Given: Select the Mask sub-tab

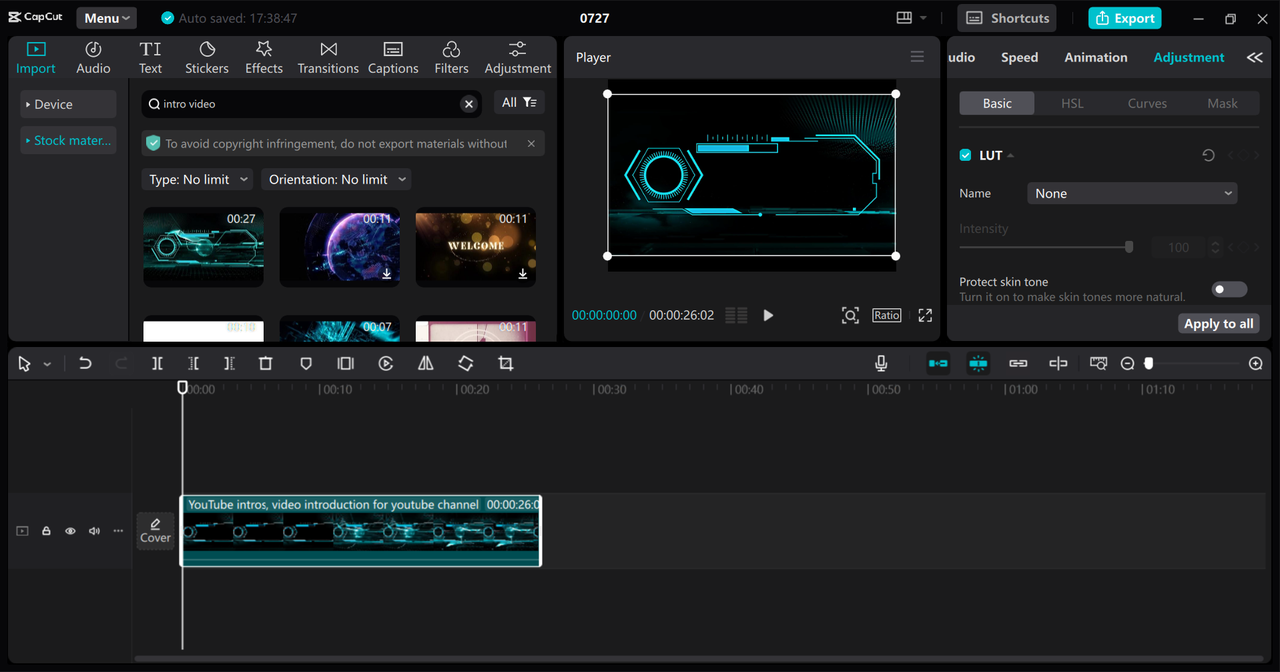Looking at the screenshot, I should [x=1222, y=103].
